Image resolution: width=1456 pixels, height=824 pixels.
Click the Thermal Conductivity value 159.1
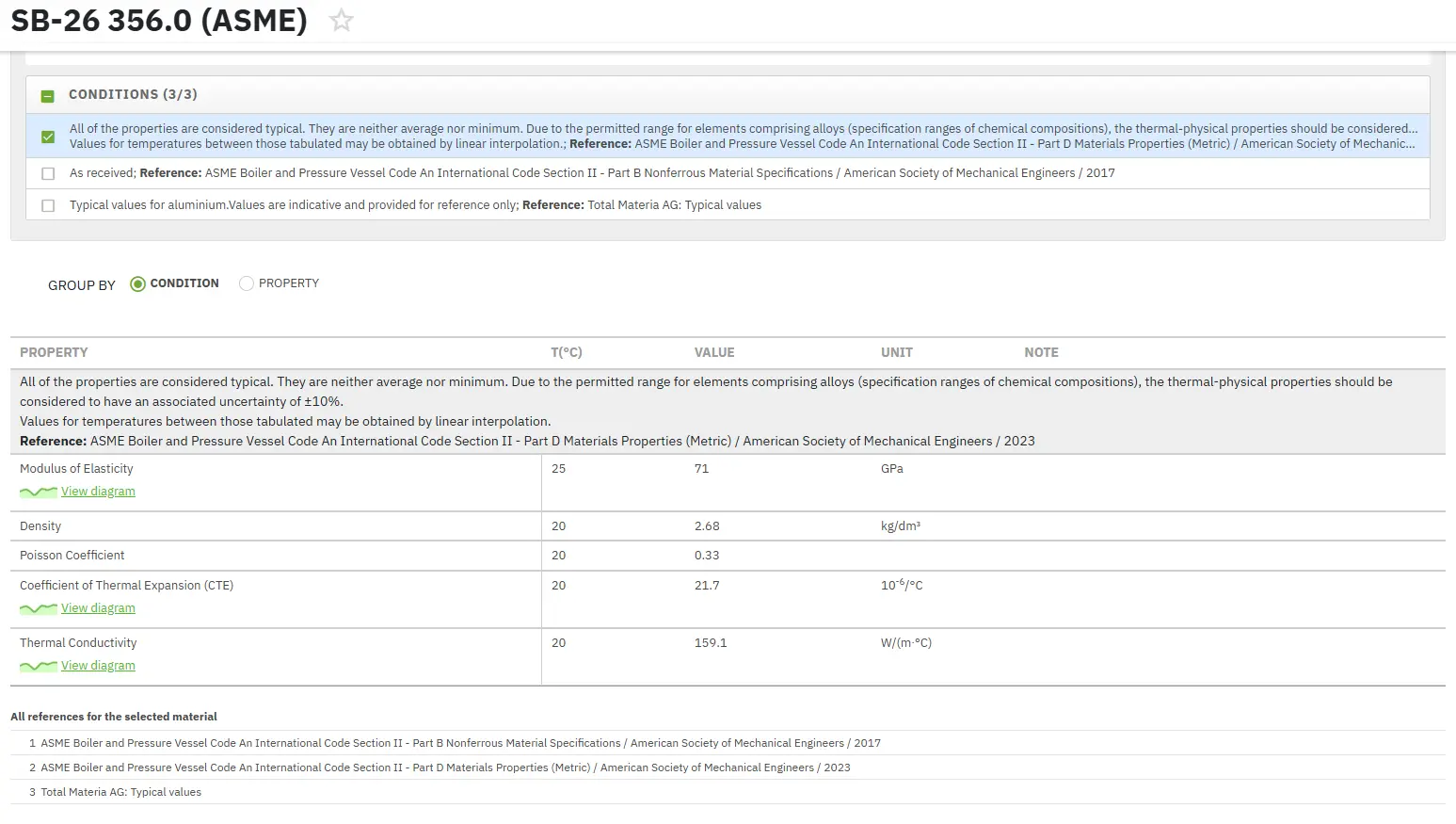(711, 643)
